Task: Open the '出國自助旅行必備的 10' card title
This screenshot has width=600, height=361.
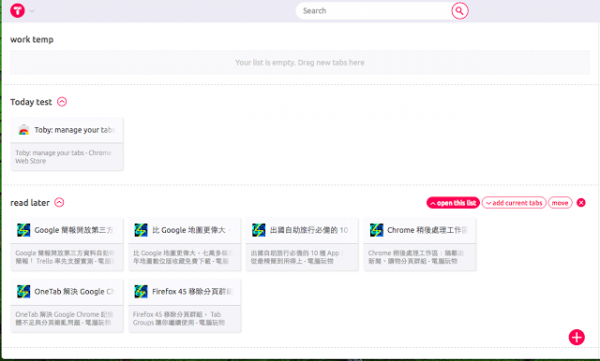Action: (309, 230)
